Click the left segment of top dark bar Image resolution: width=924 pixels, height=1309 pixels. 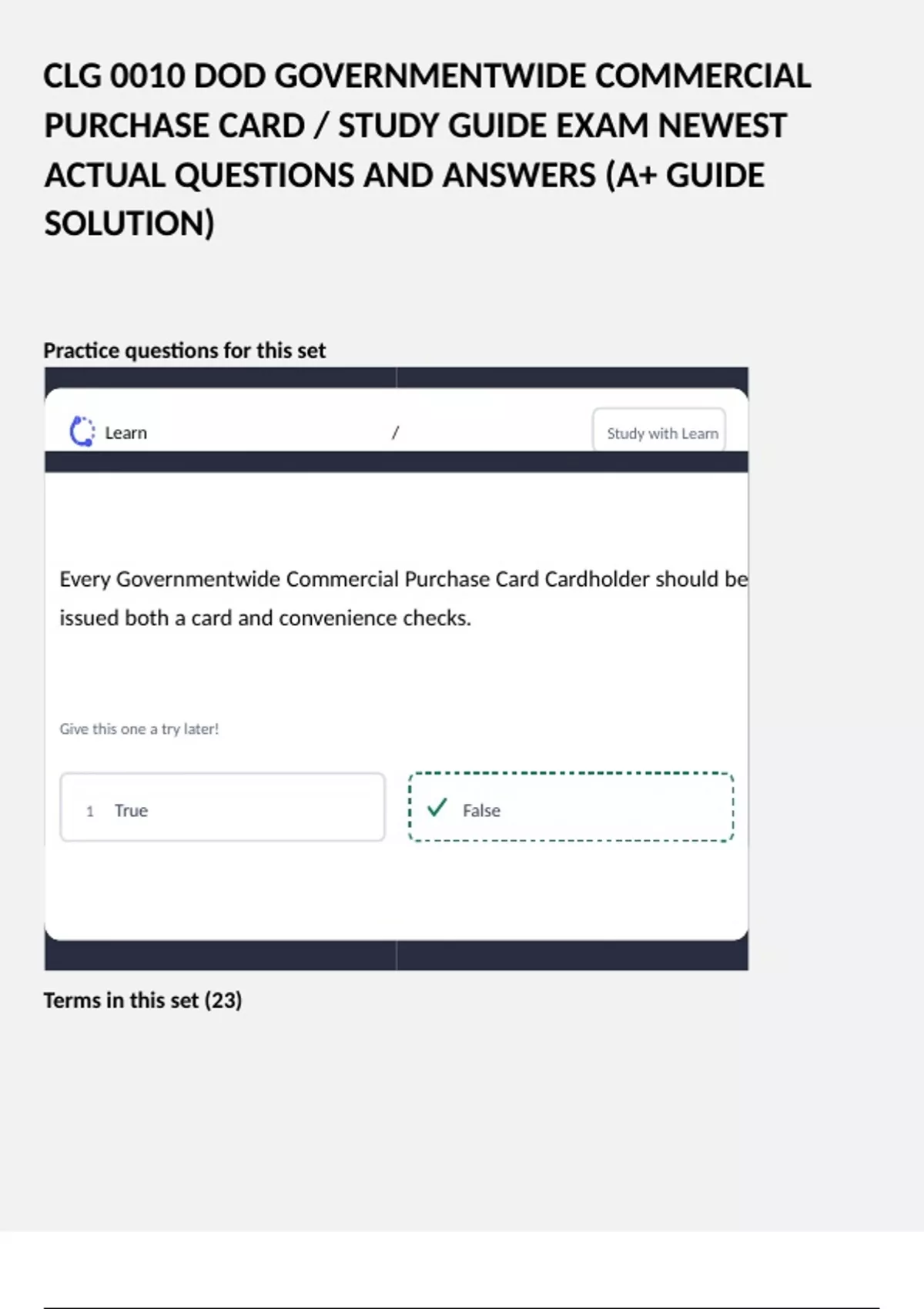pyautogui.click(x=220, y=377)
